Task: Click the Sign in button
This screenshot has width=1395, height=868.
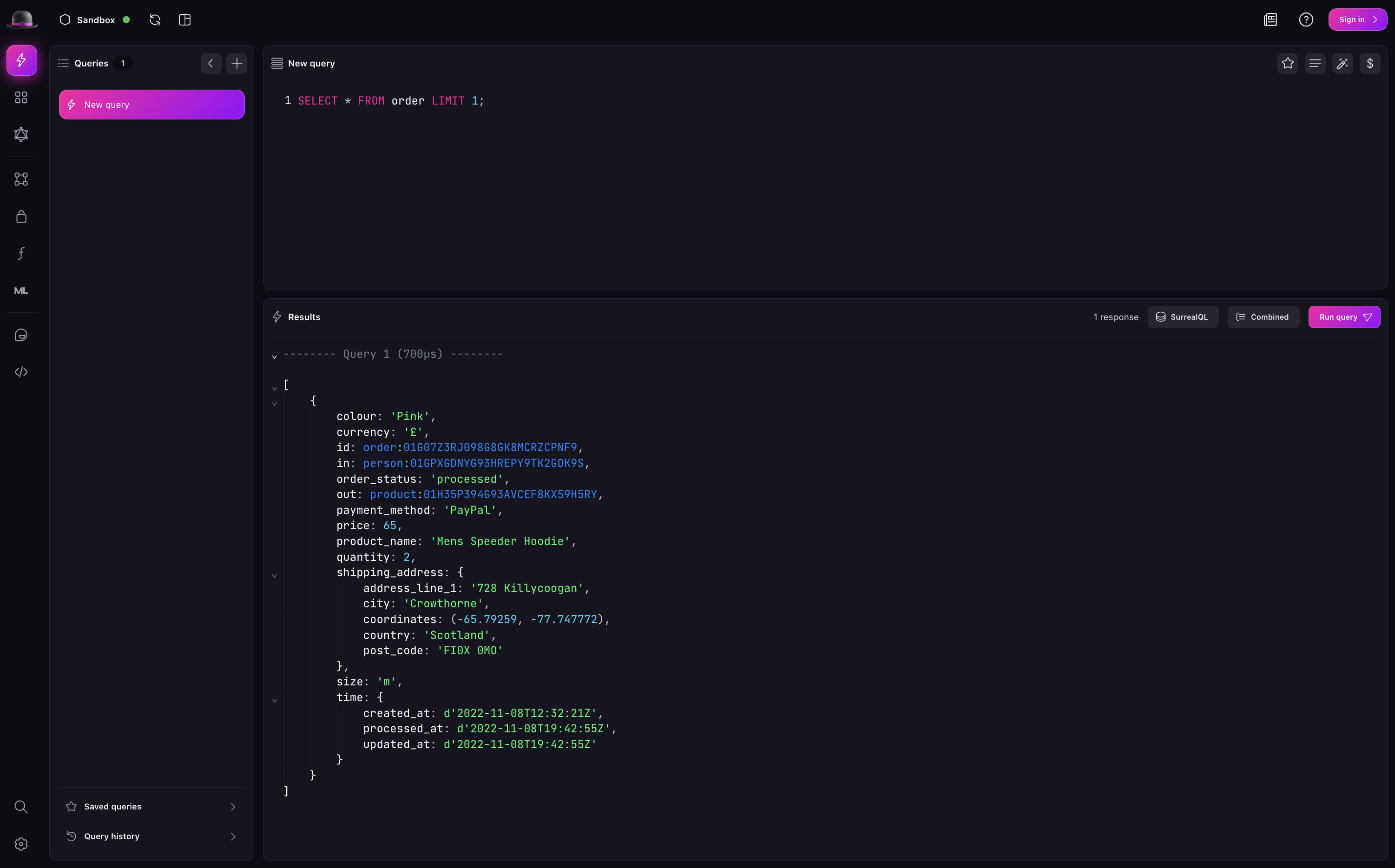Action: pos(1357,20)
